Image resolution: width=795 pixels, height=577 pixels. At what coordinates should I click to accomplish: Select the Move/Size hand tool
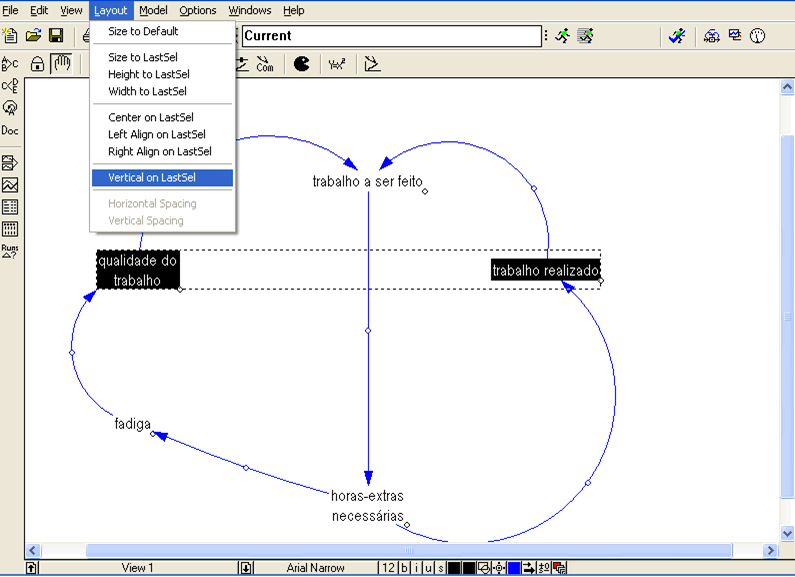(x=61, y=65)
